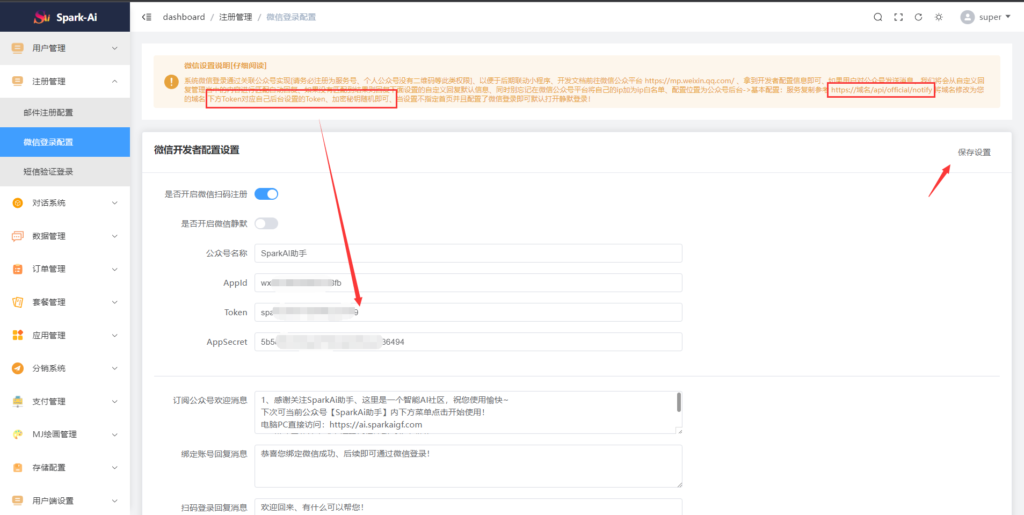Click the 保存设置 button
Image resolution: width=1024 pixels, height=515 pixels.
[973, 153]
